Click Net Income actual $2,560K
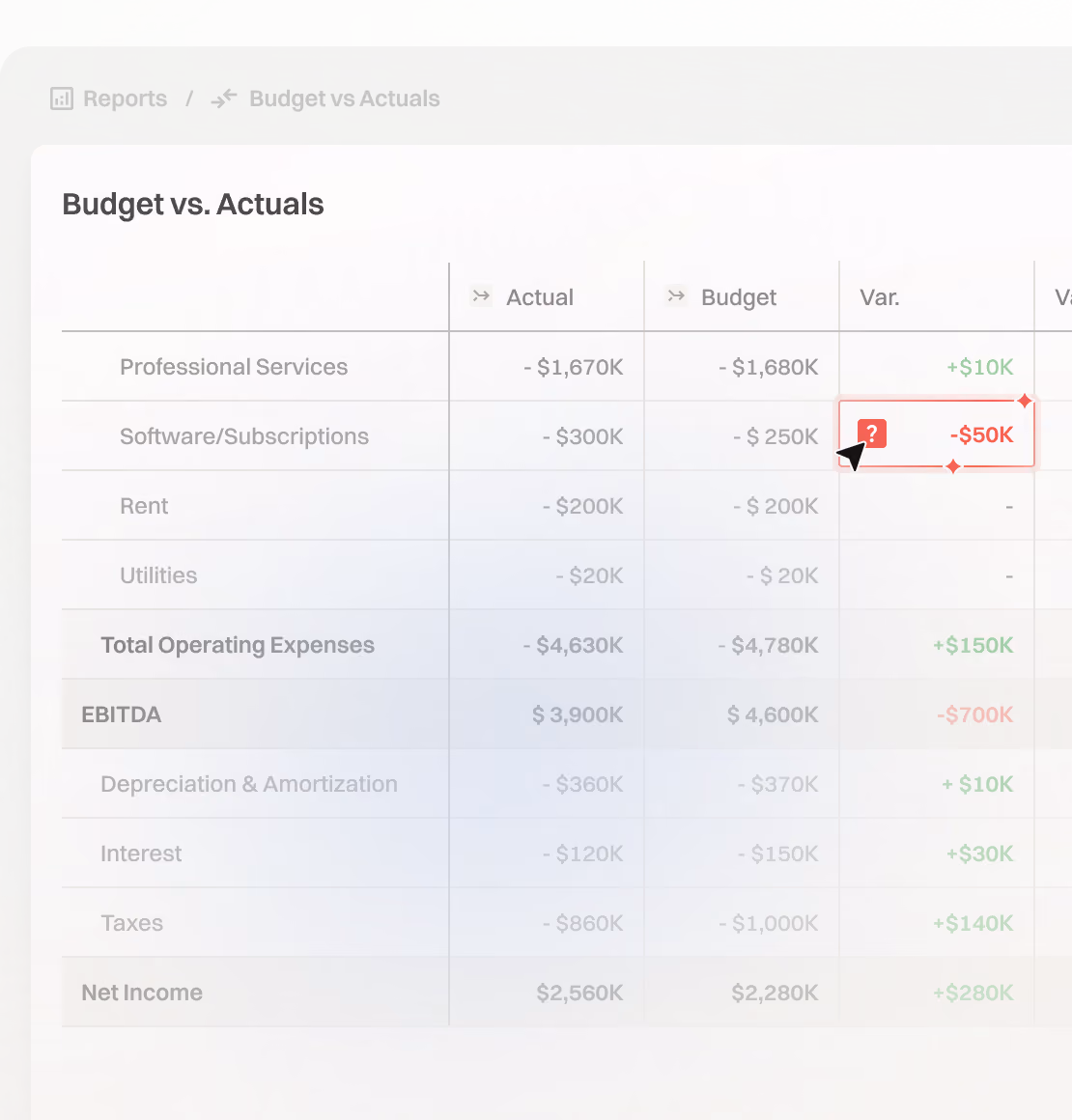Image resolution: width=1072 pixels, height=1120 pixels. point(579,993)
